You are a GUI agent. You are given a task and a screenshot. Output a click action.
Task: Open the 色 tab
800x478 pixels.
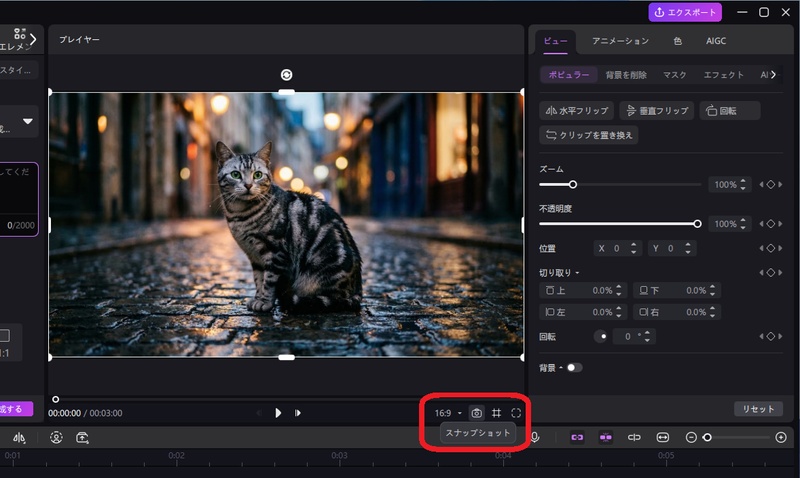678,41
